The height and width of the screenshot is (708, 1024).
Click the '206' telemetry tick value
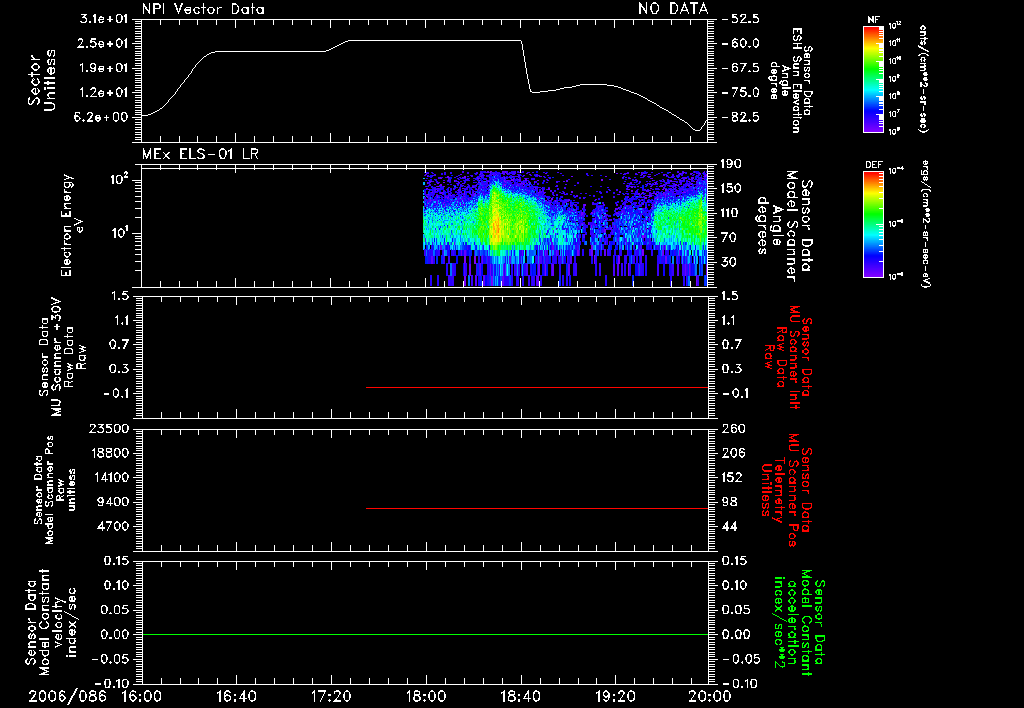(x=733, y=453)
